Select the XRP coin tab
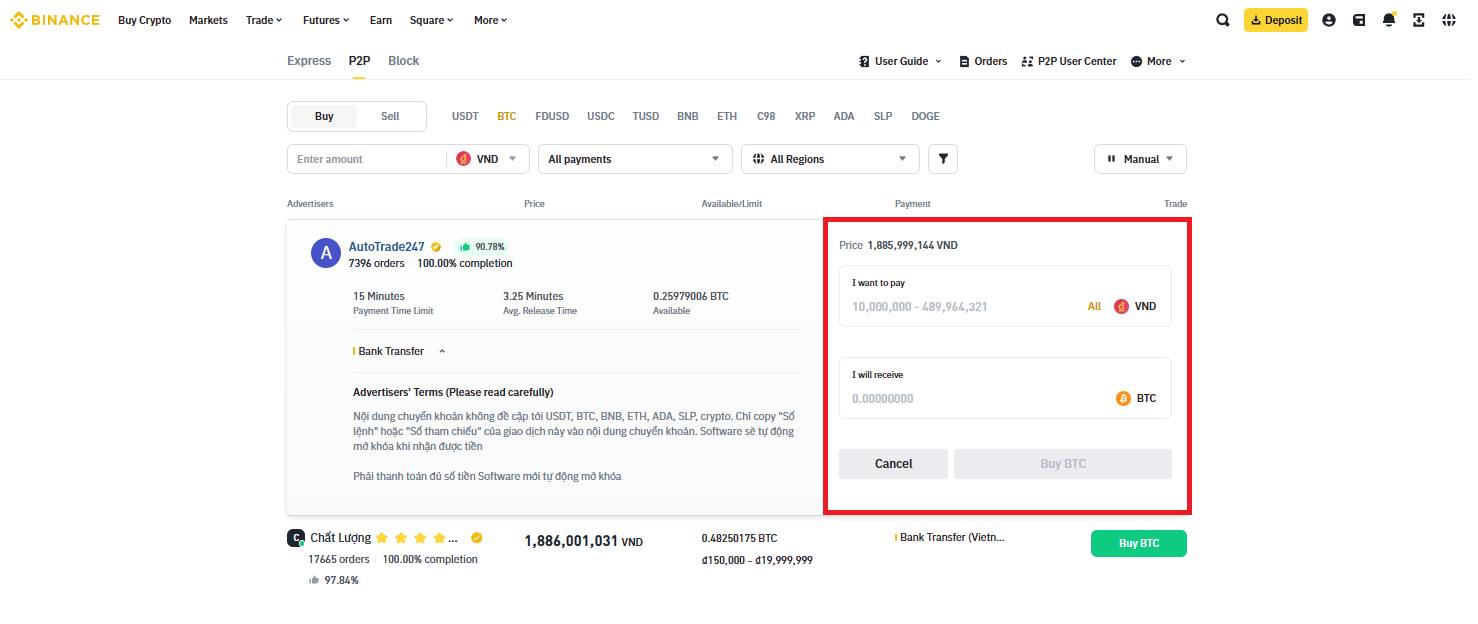The image size is (1478, 624). pyautogui.click(x=805, y=116)
